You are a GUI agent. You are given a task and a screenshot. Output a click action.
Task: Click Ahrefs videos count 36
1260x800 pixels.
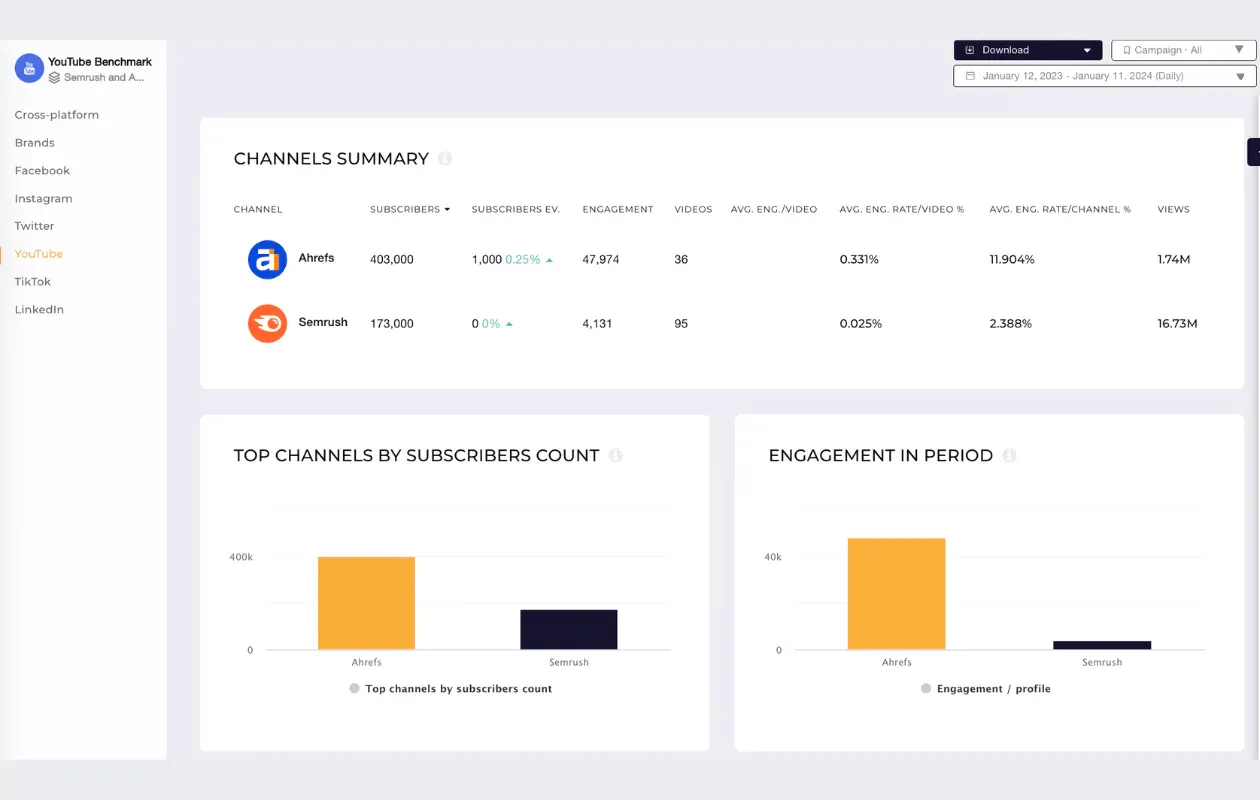[681, 260]
